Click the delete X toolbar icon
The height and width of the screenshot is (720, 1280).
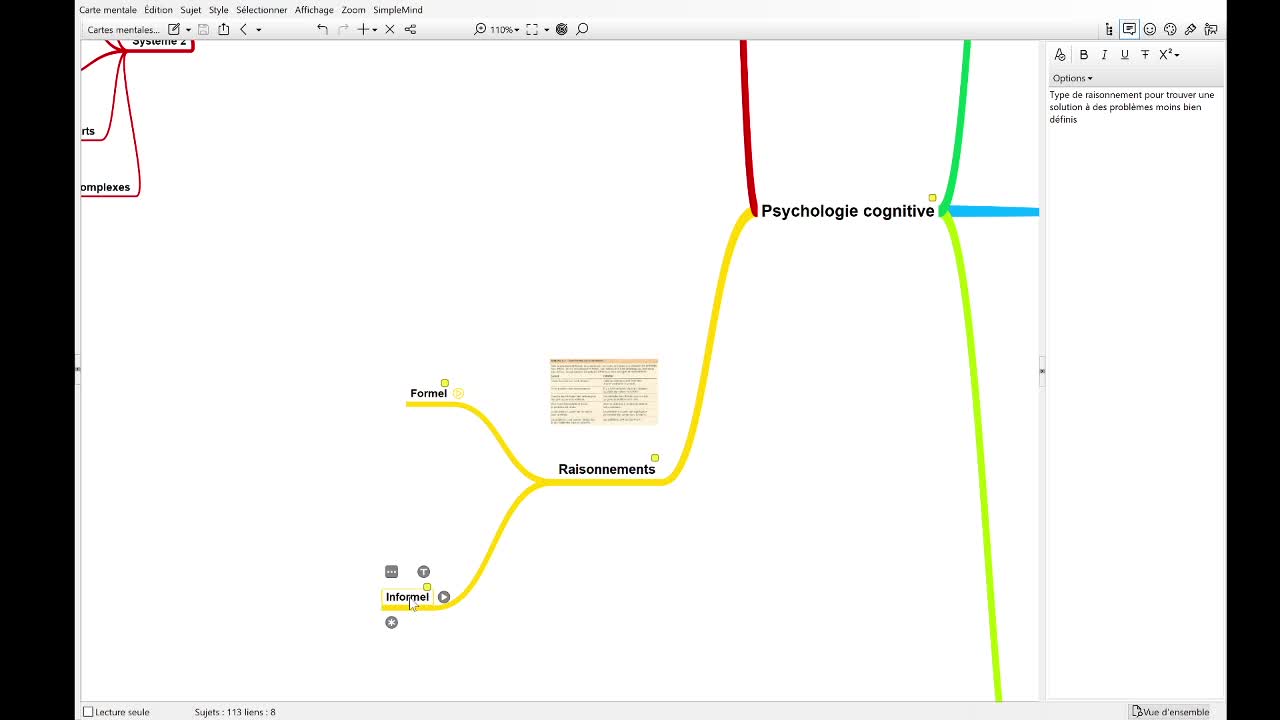tap(390, 30)
